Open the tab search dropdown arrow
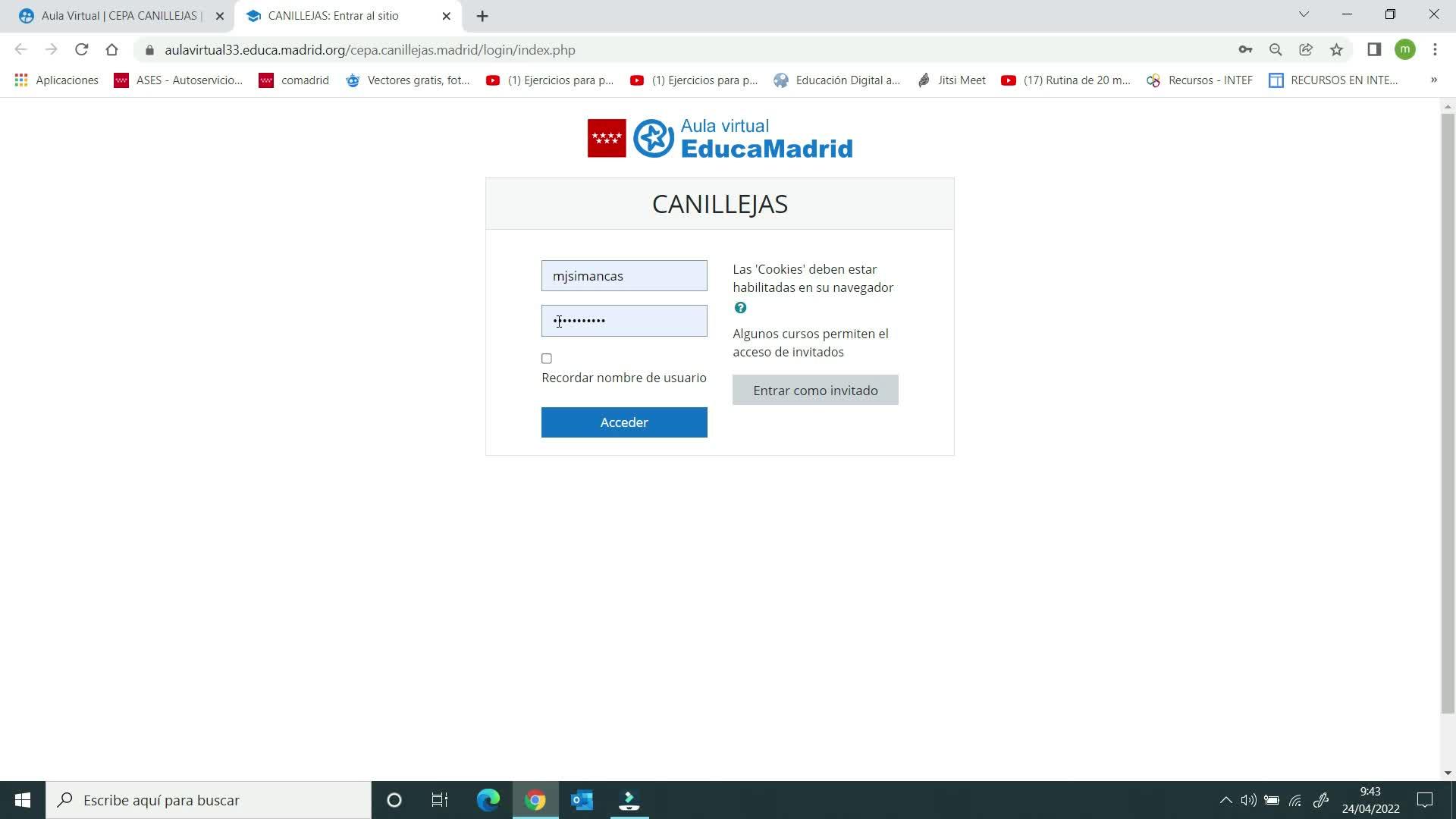1456x819 pixels. tap(1304, 14)
